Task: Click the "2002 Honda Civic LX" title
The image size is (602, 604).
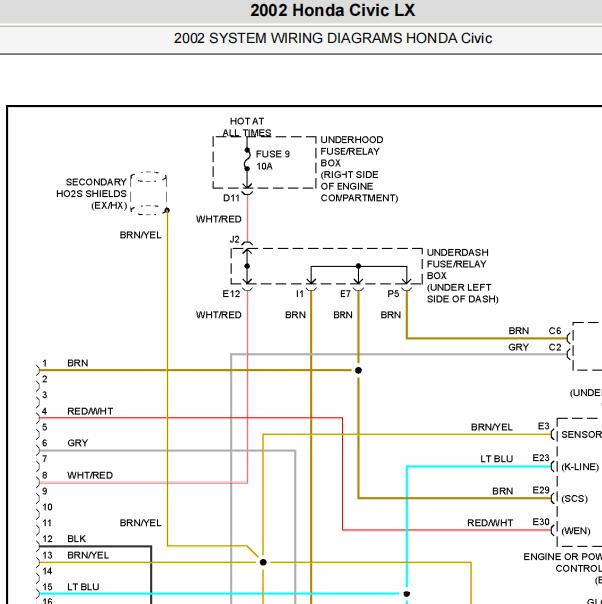Action: tap(333, 10)
